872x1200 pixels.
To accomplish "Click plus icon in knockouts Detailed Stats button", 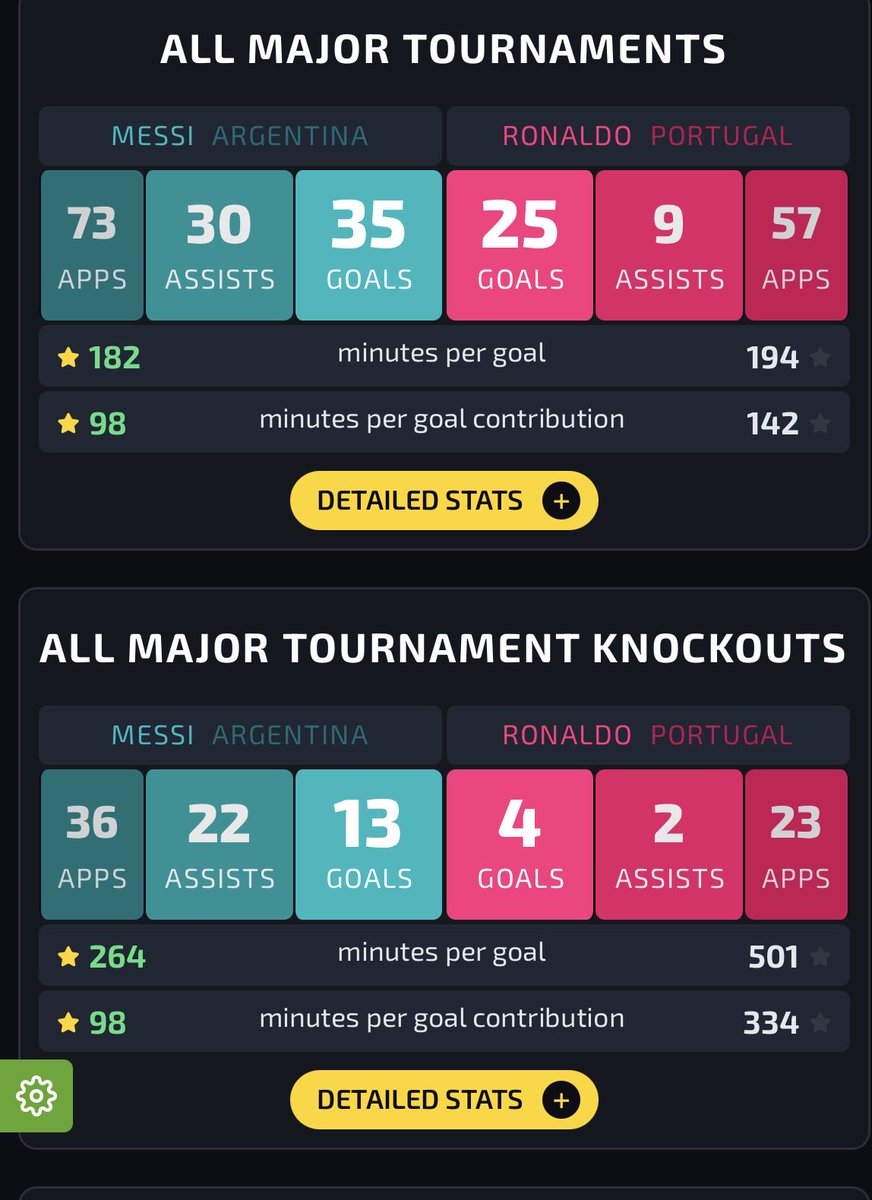I will [561, 1100].
